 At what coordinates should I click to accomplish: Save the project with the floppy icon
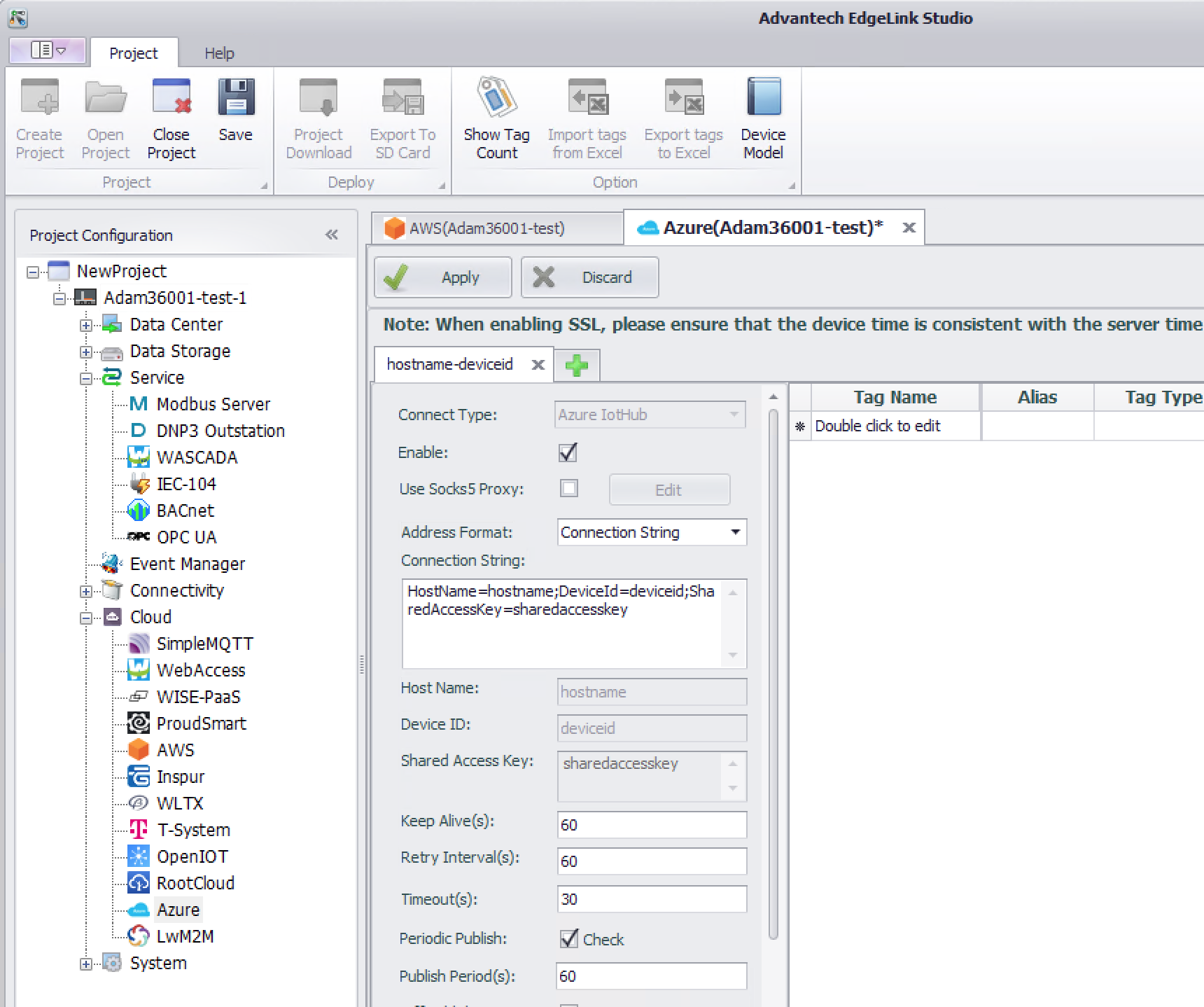point(236,97)
